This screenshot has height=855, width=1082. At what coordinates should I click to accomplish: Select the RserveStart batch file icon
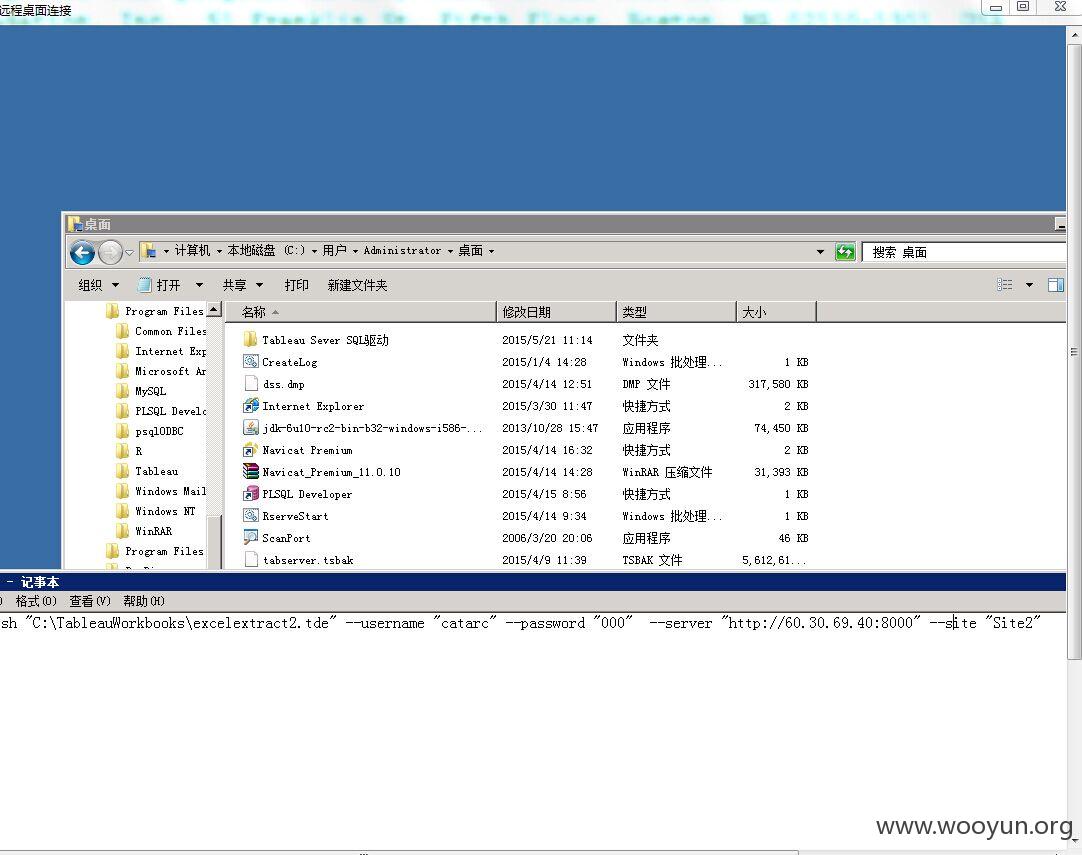pos(250,516)
